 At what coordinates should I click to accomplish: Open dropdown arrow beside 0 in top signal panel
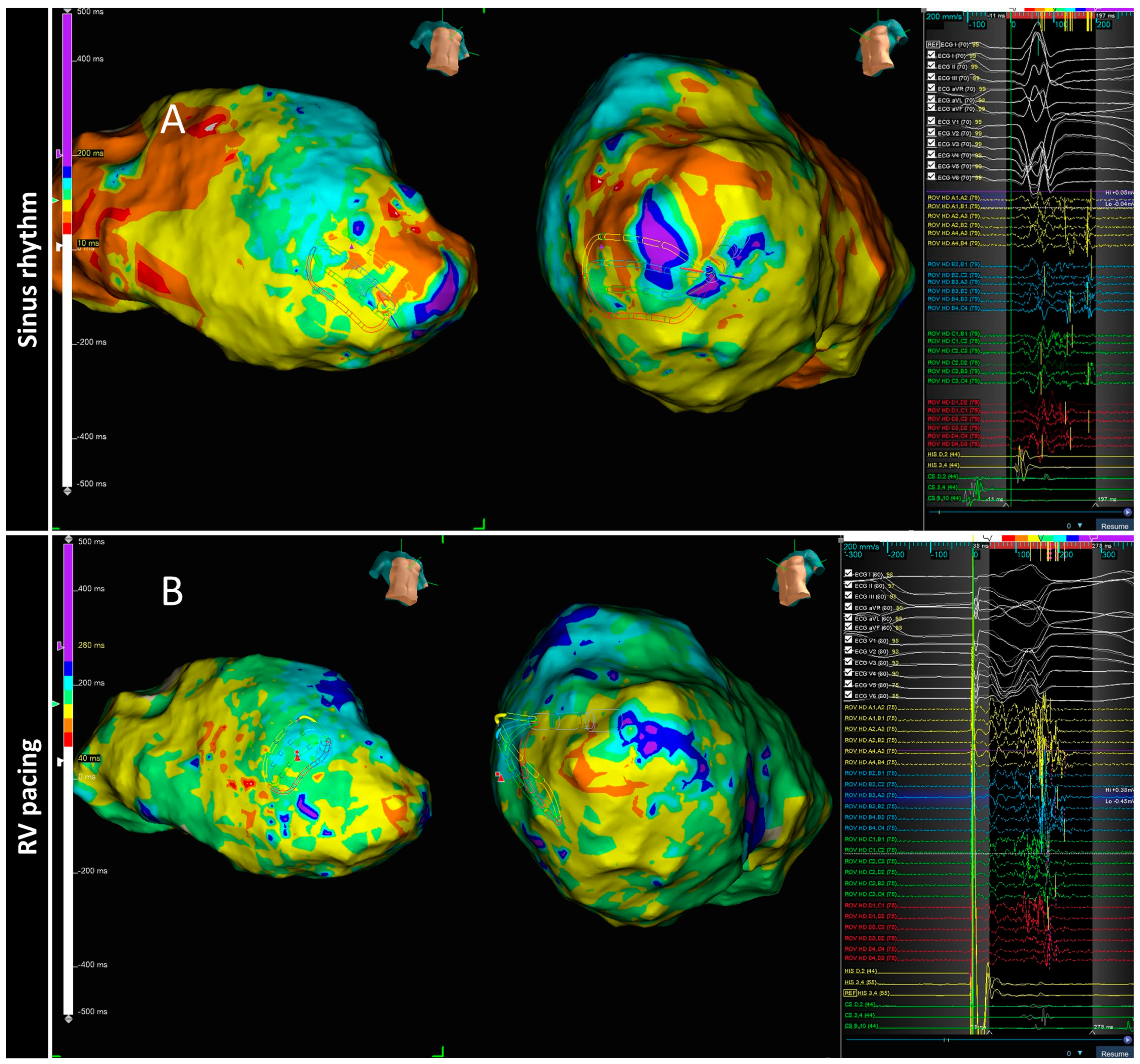1080,525
